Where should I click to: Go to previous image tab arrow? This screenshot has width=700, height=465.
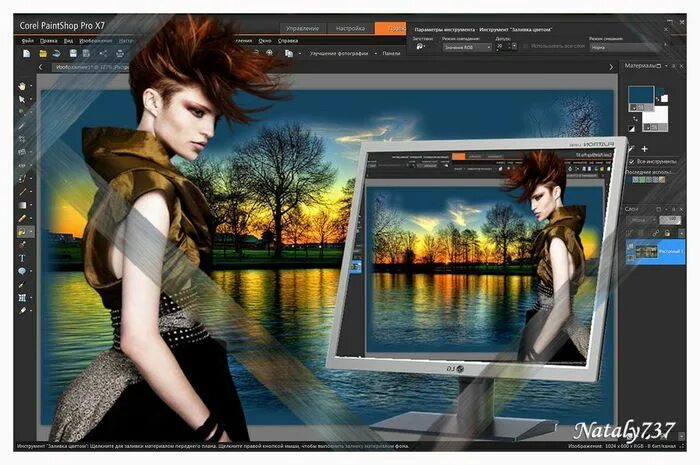click(x=41, y=67)
